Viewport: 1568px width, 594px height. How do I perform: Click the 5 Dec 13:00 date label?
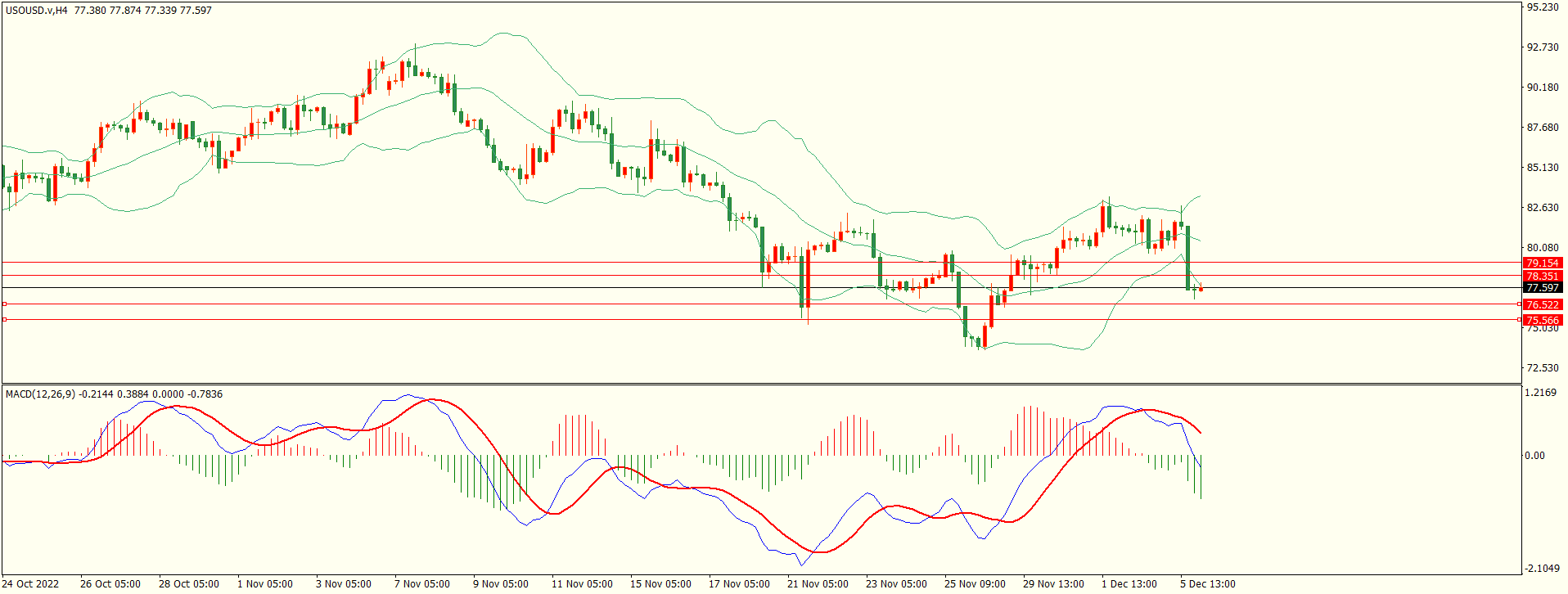click(1207, 583)
